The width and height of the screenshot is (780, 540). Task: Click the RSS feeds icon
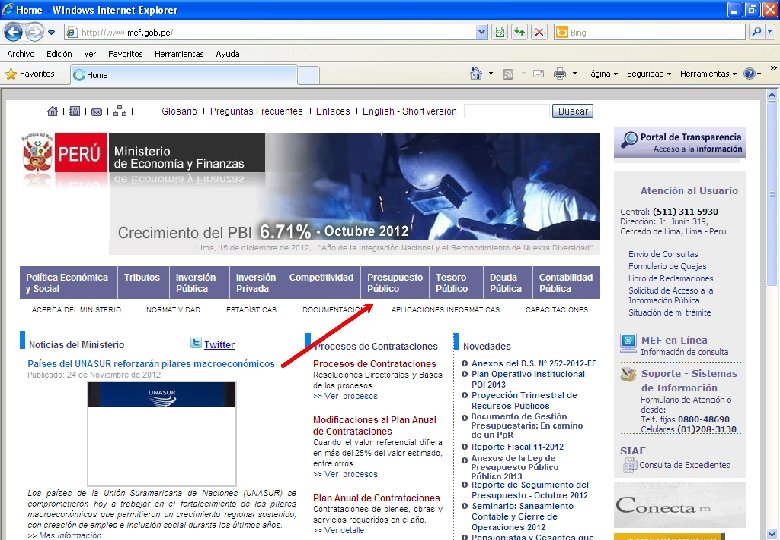click(507, 75)
